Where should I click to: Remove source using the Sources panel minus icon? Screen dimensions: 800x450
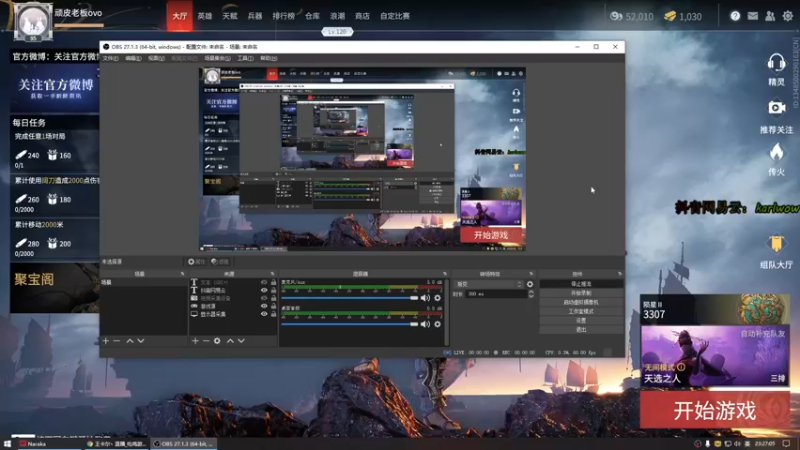click(x=206, y=341)
